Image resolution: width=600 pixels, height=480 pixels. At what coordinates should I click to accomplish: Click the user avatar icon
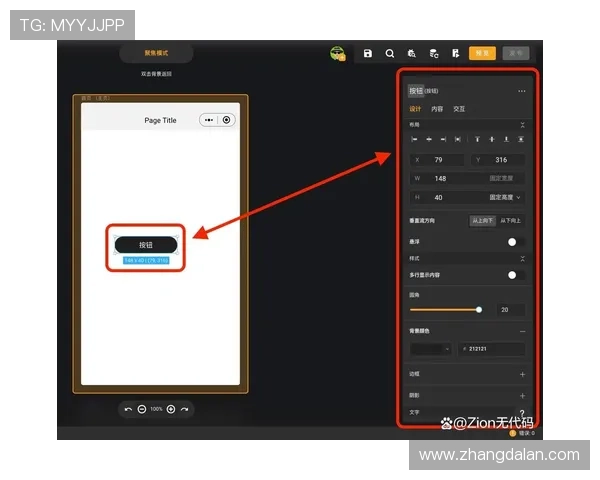coord(338,53)
